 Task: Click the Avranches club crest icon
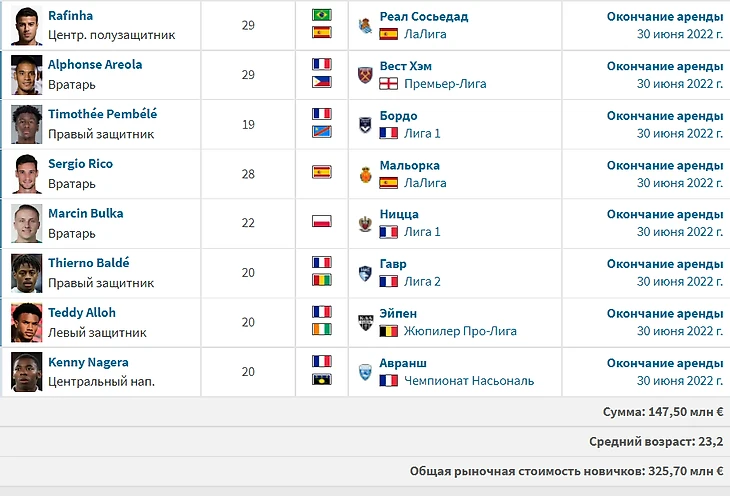click(365, 372)
